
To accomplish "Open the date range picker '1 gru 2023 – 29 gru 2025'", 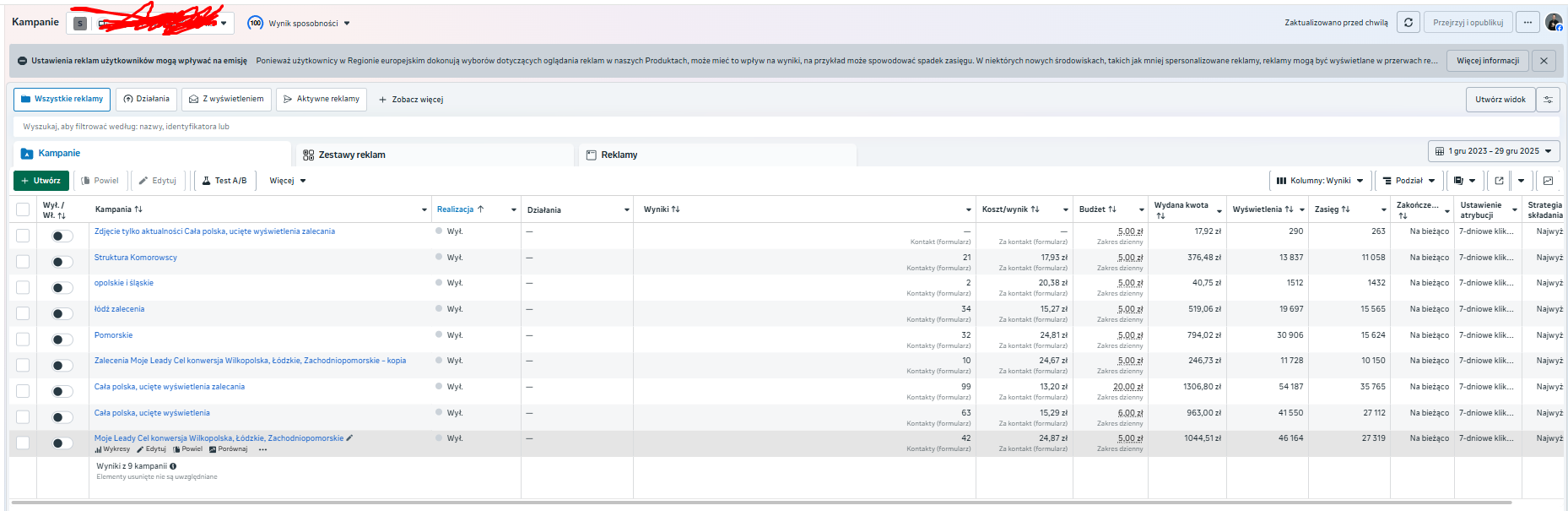I will [x=1494, y=151].
